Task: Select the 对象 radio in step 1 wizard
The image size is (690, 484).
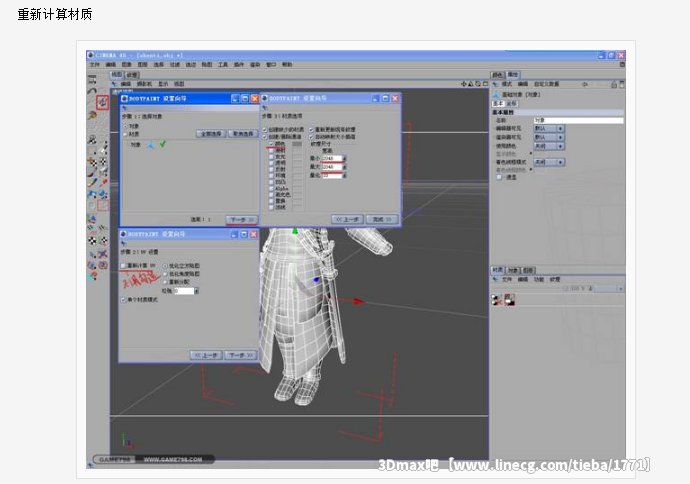Action: tap(125, 126)
